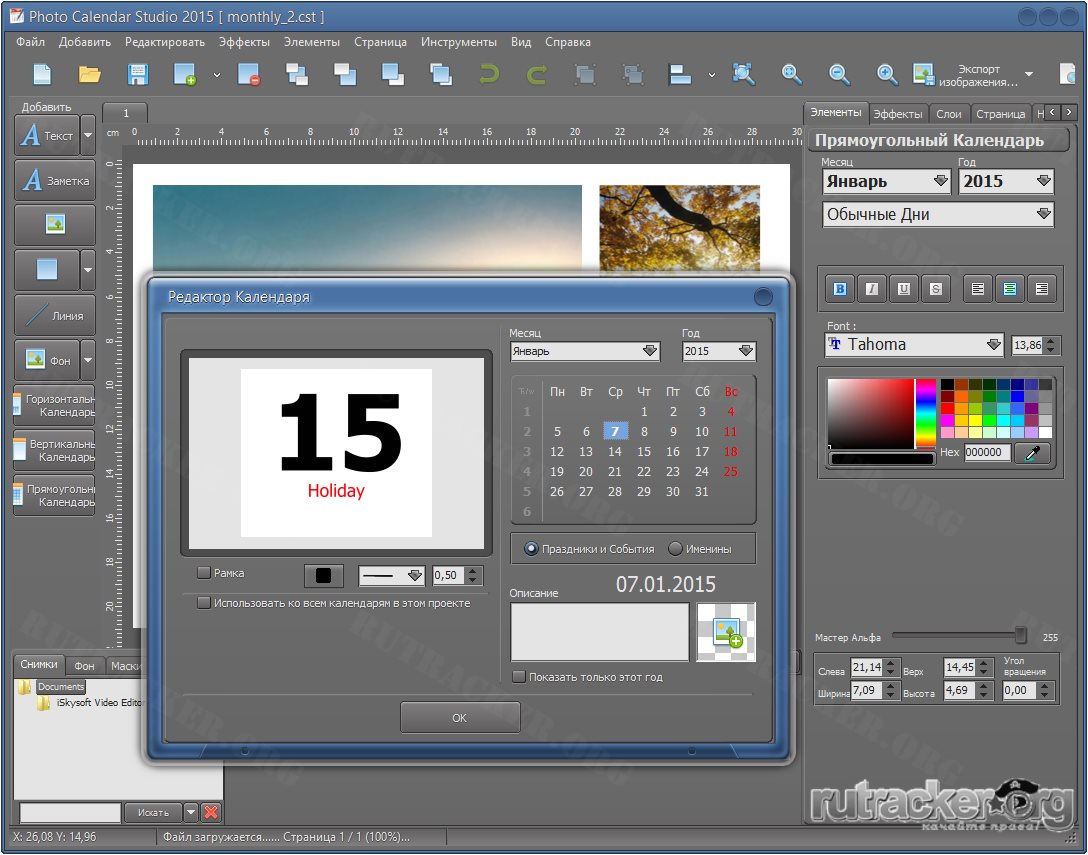Add a Вертикальный Календарь element
This screenshot has width=1088, height=855.
[x=54, y=450]
